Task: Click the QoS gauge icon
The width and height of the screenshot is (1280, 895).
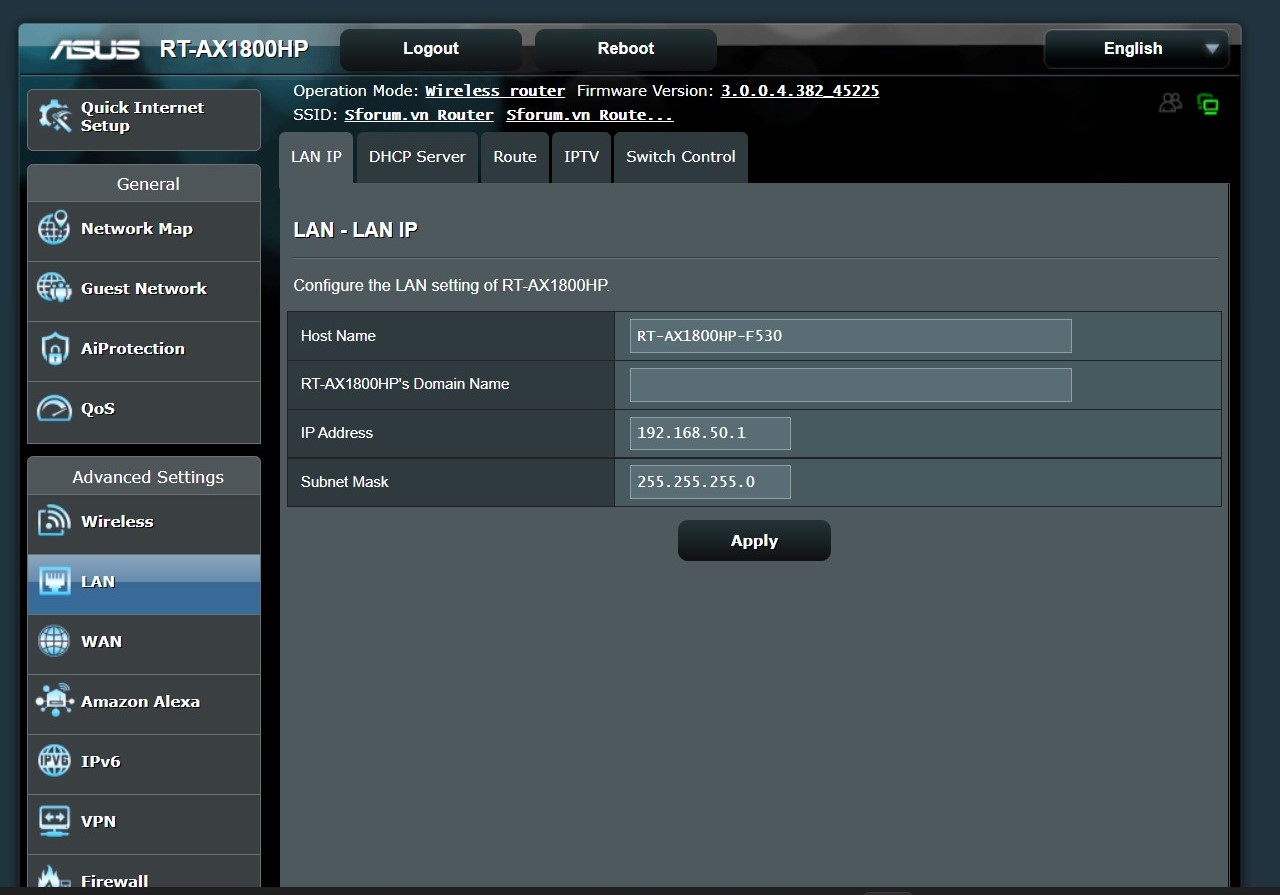Action: point(54,408)
